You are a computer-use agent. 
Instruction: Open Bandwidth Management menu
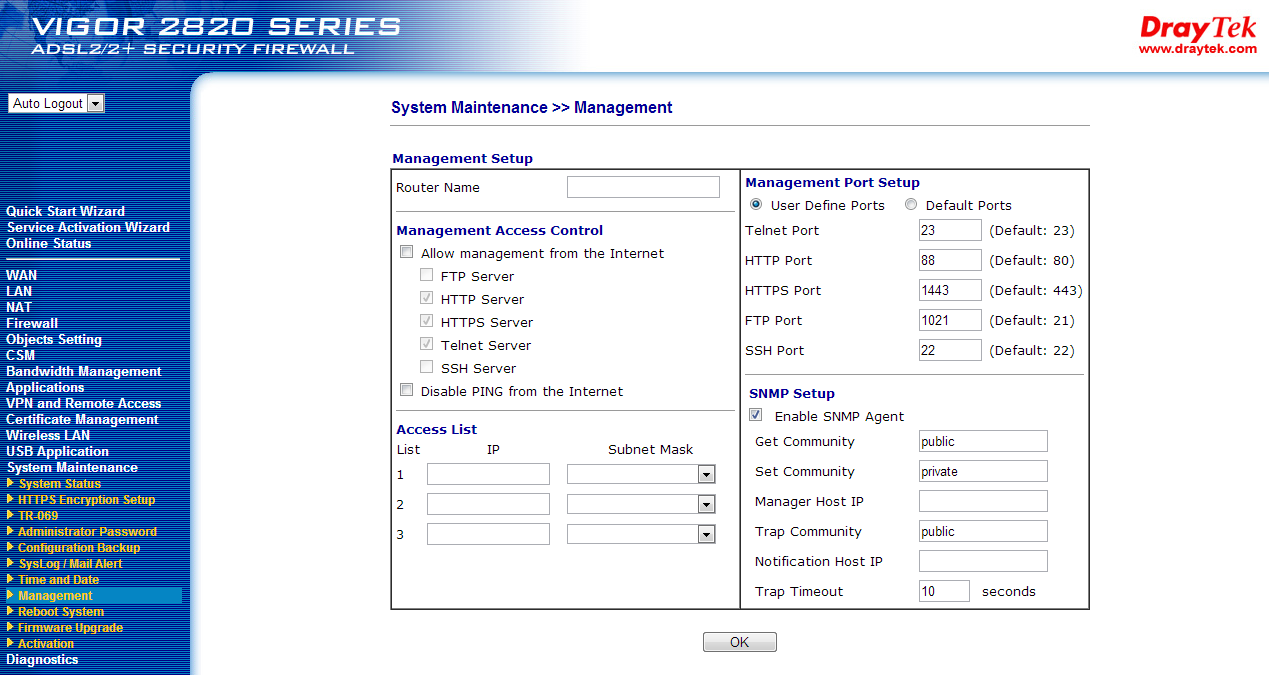click(x=84, y=371)
